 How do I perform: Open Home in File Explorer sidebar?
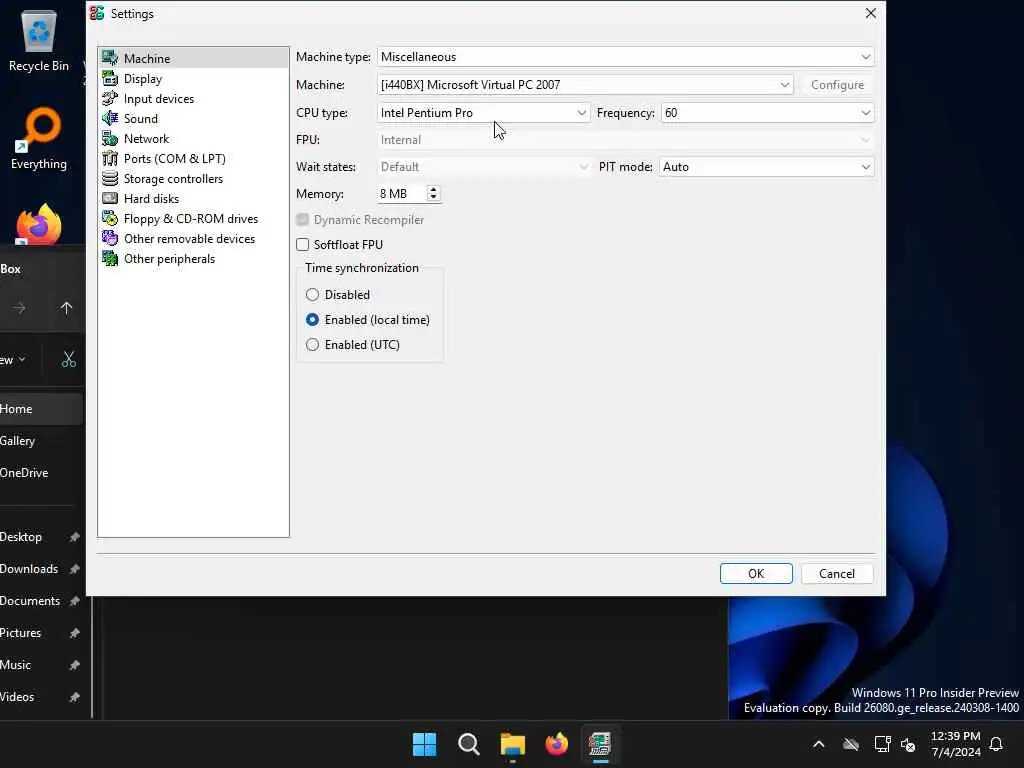(40, 409)
